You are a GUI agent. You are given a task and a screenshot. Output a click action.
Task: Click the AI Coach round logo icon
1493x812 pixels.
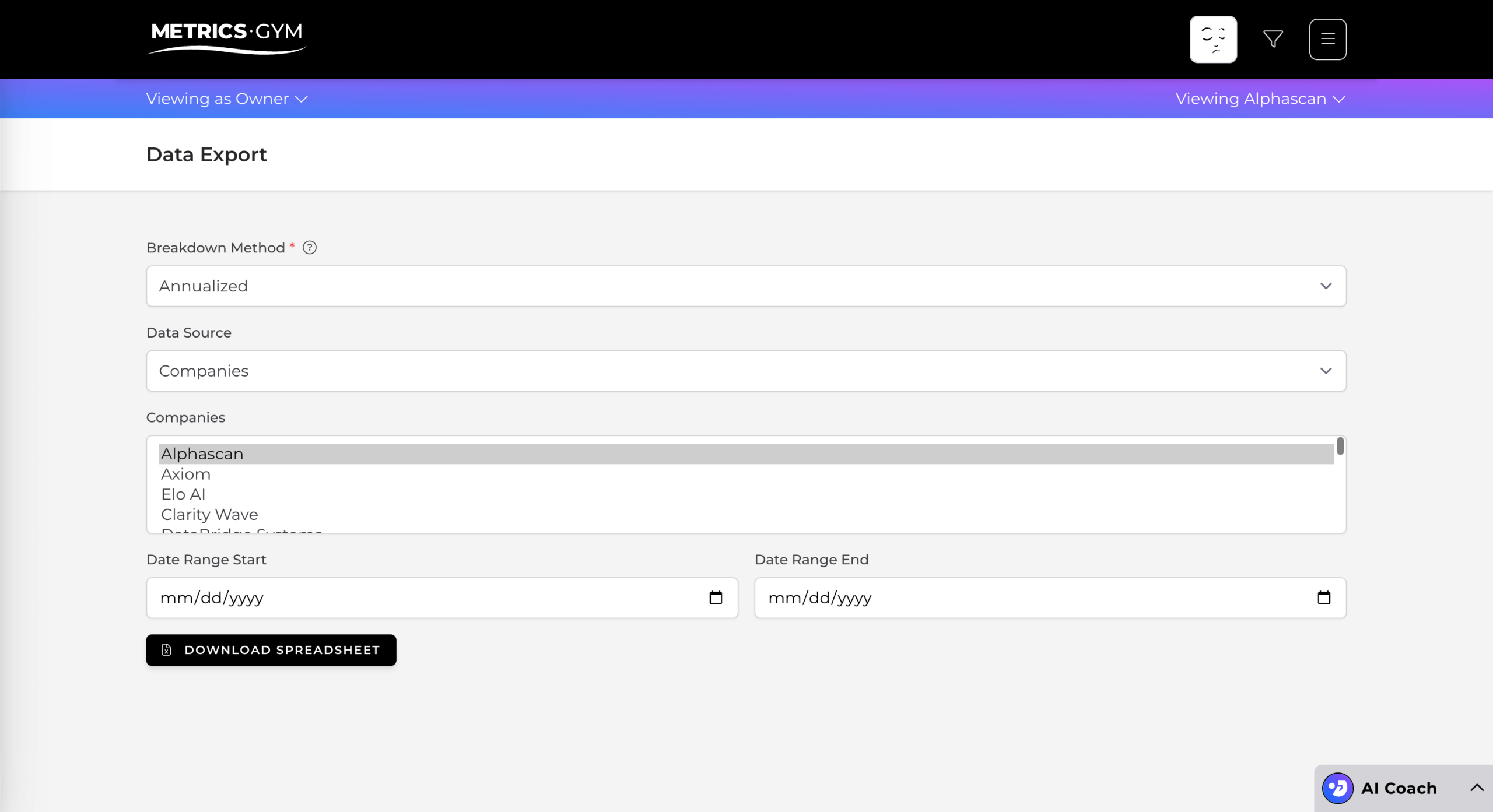click(1337, 788)
